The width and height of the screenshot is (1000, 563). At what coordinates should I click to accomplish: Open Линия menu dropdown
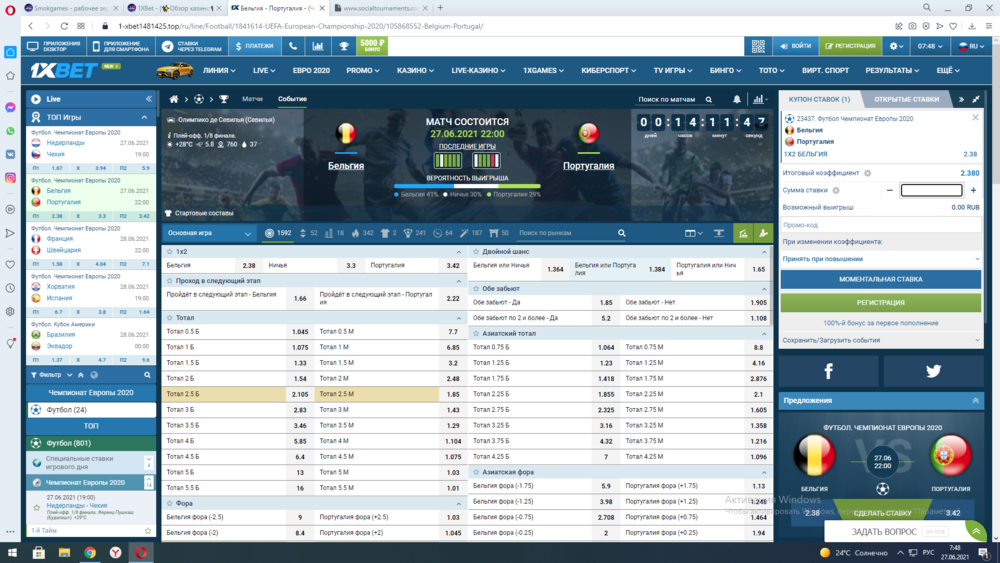(219, 71)
